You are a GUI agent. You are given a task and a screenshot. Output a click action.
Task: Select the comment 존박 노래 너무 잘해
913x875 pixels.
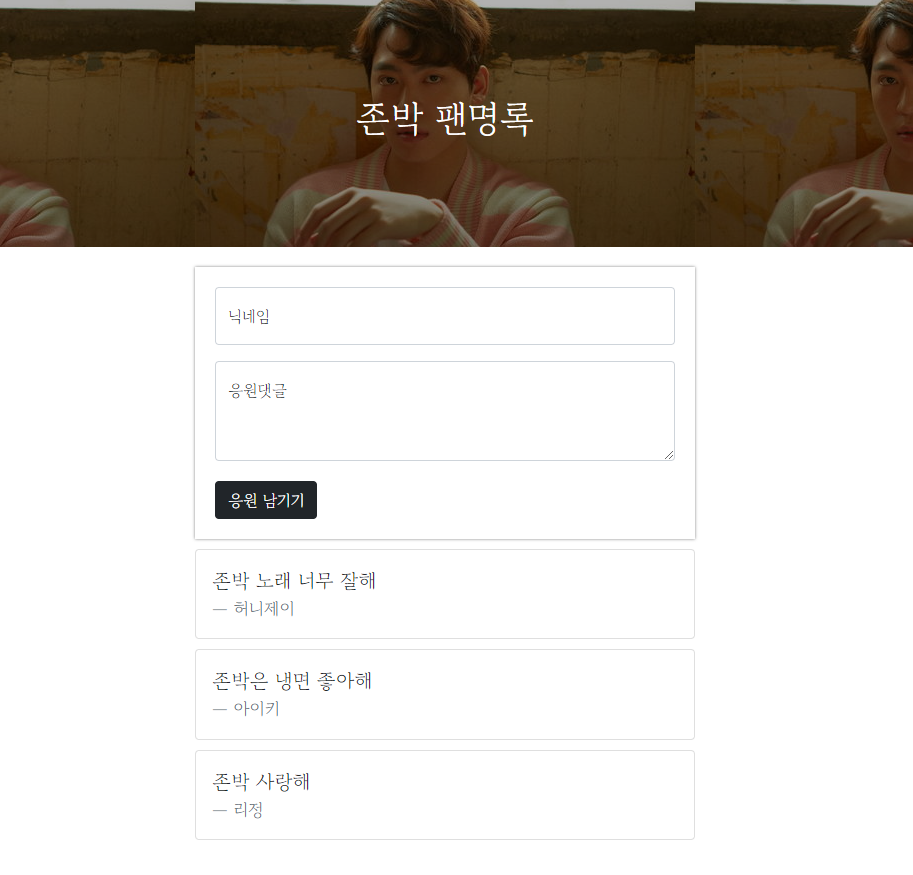pos(294,581)
